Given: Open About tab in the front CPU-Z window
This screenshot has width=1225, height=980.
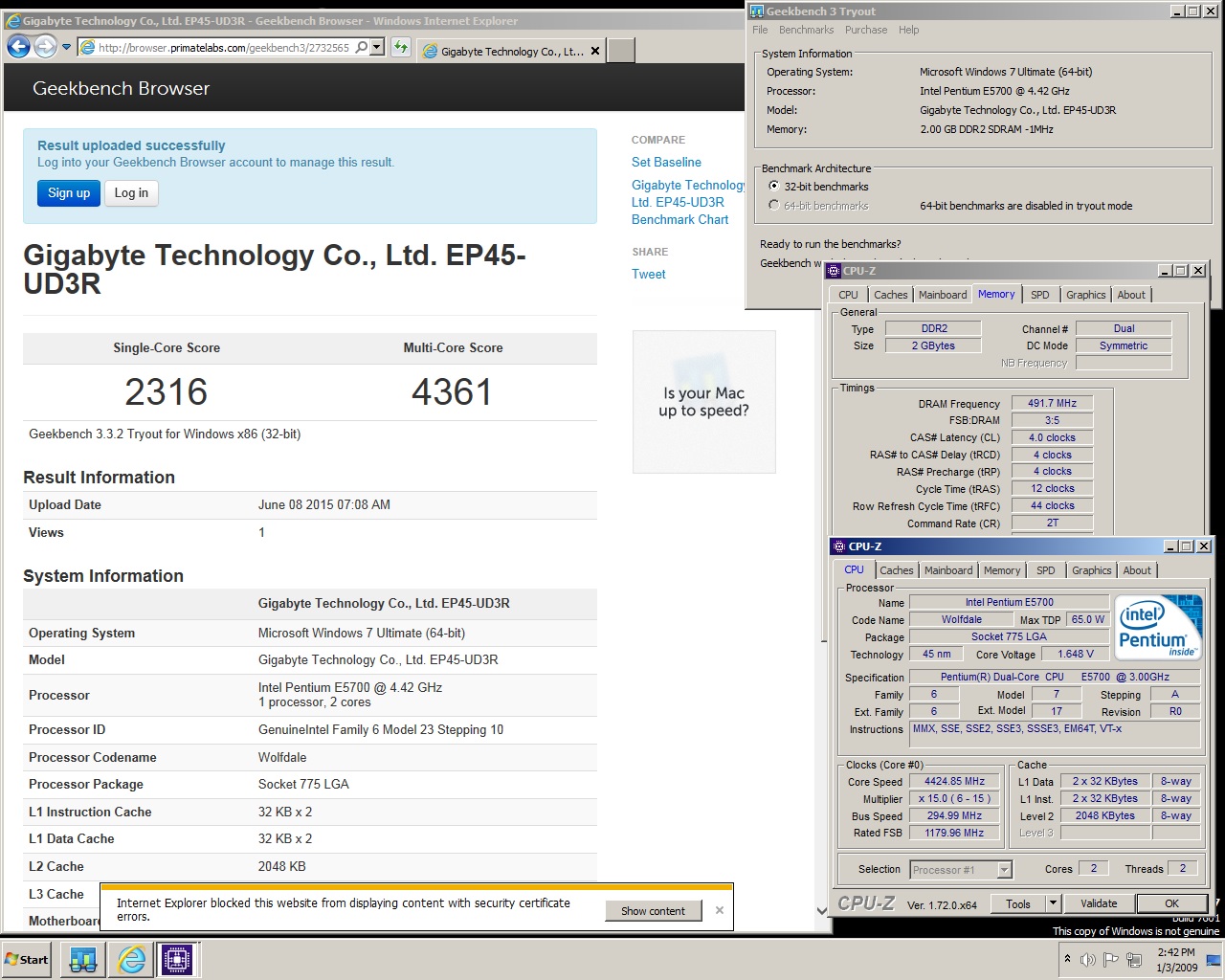Looking at the screenshot, I should click(1137, 570).
